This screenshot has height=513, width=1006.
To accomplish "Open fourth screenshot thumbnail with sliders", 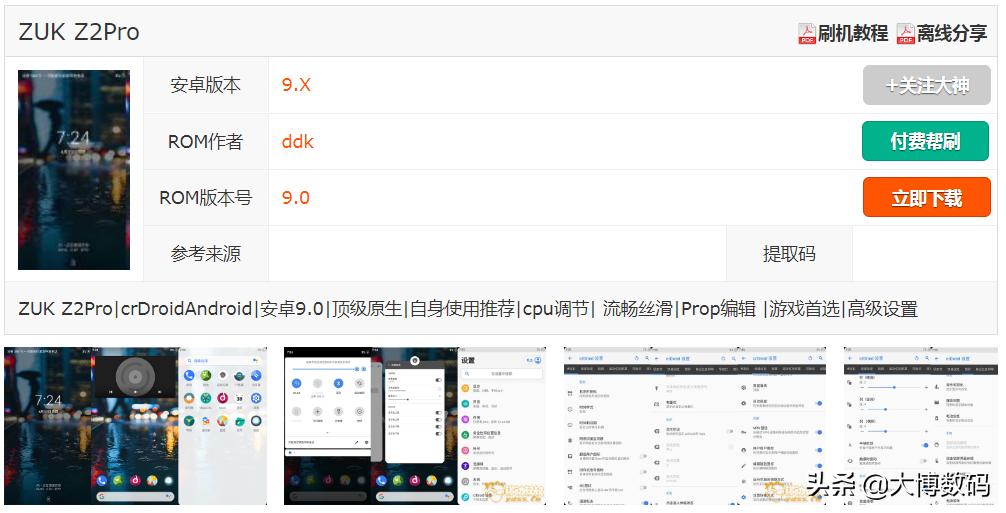I will coord(921,426).
